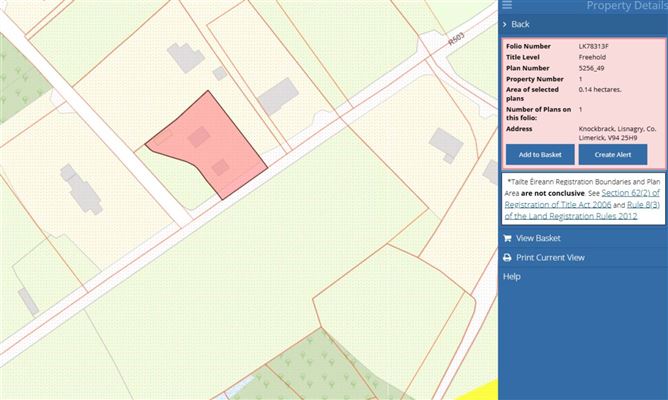Image resolution: width=668 pixels, height=400 pixels.
Task: Click the Add to Basket button
Action: click(x=539, y=154)
